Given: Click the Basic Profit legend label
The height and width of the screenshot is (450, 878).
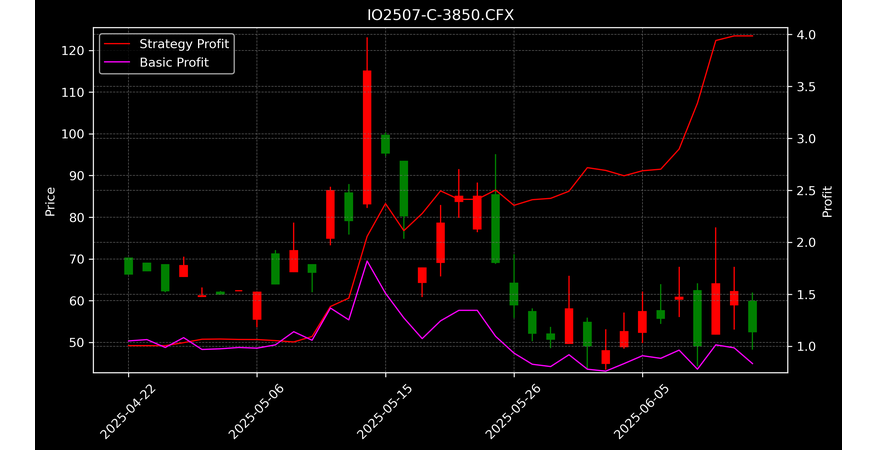Looking at the screenshot, I should (x=174, y=62).
